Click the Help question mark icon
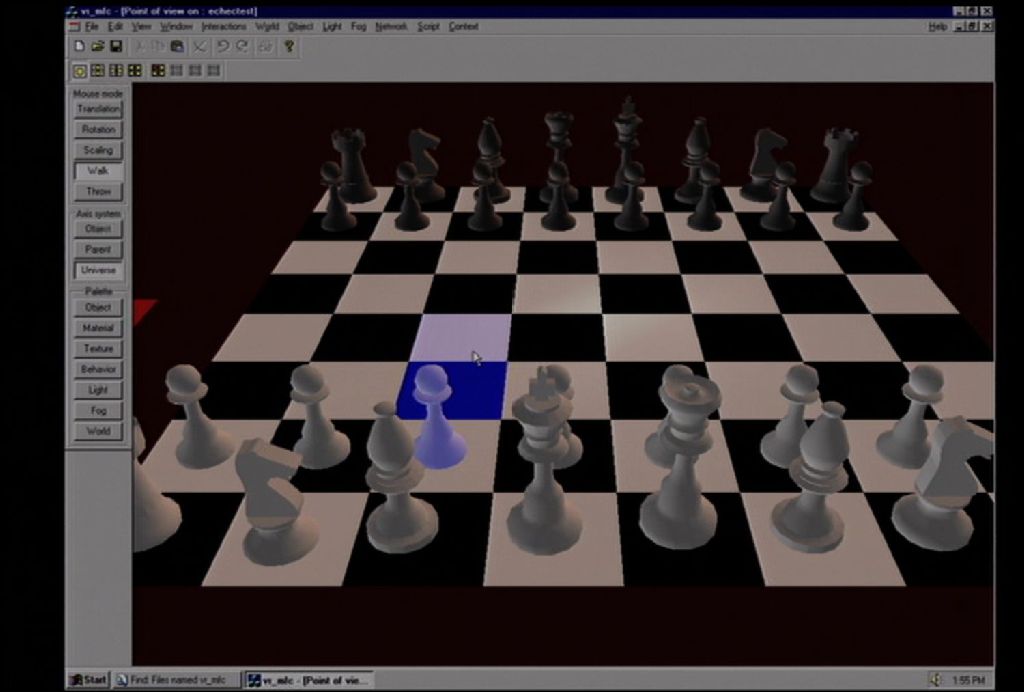 [x=289, y=46]
